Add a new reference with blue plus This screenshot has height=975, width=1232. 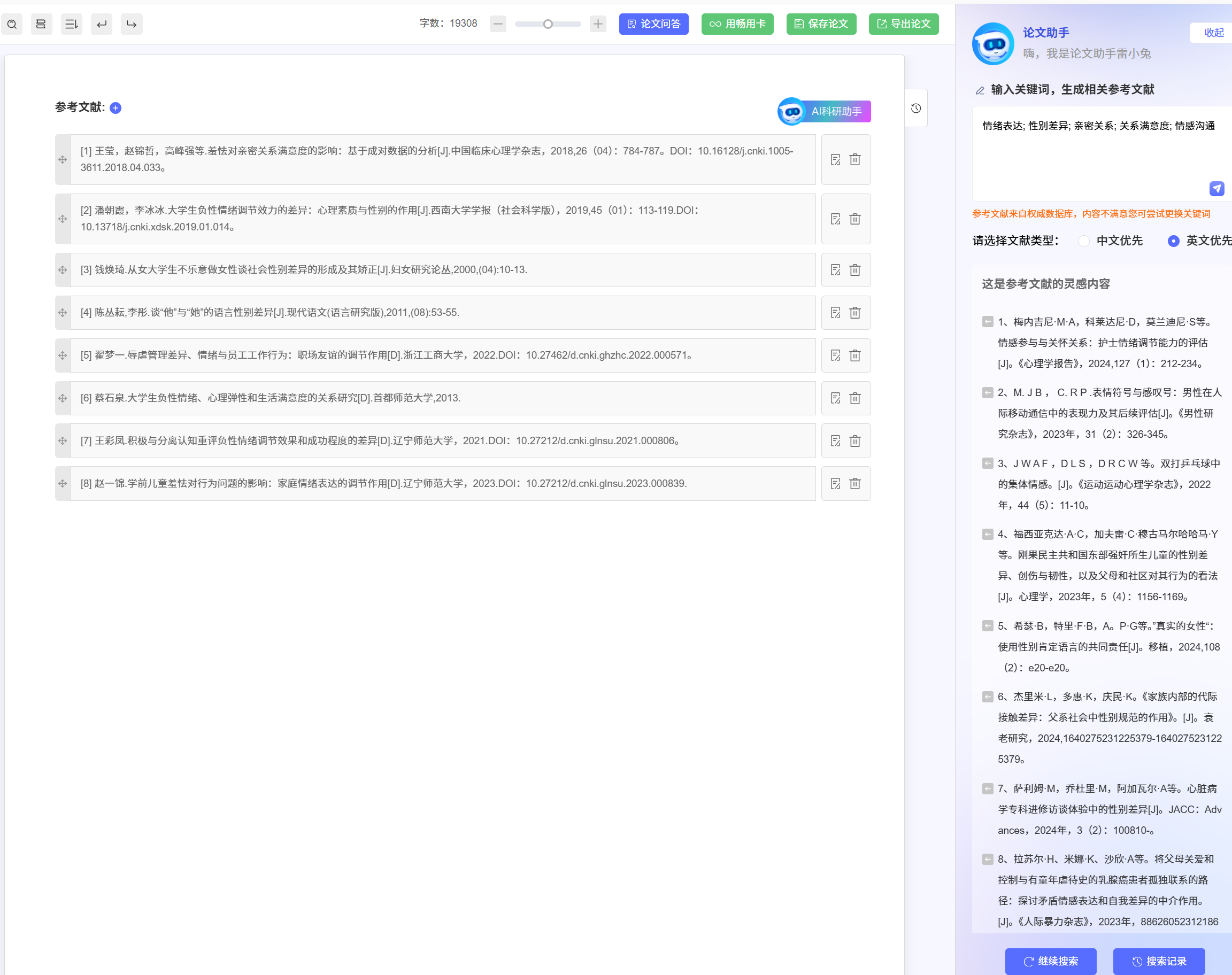115,108
